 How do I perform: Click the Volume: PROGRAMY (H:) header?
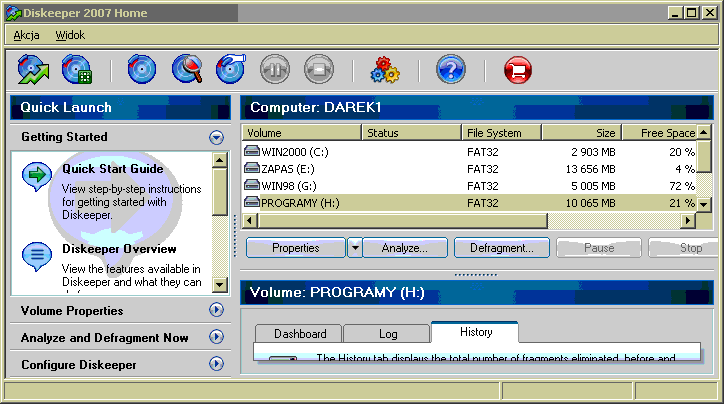477,292
